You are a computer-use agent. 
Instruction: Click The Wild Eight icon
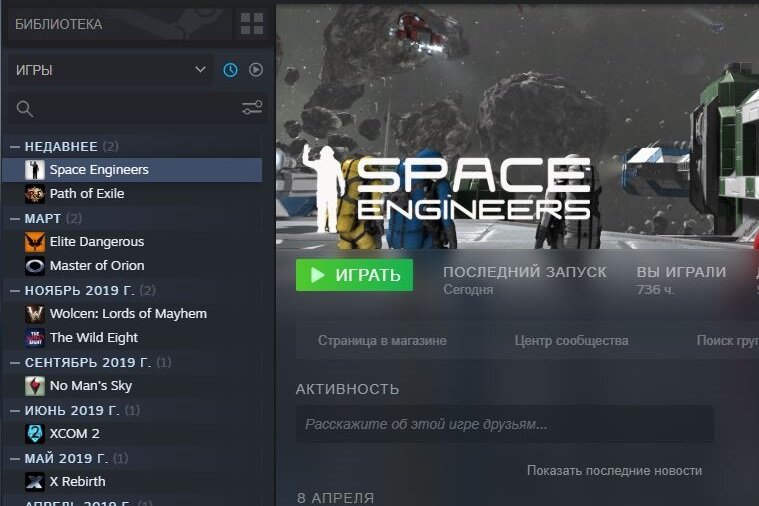coord(35,337)
